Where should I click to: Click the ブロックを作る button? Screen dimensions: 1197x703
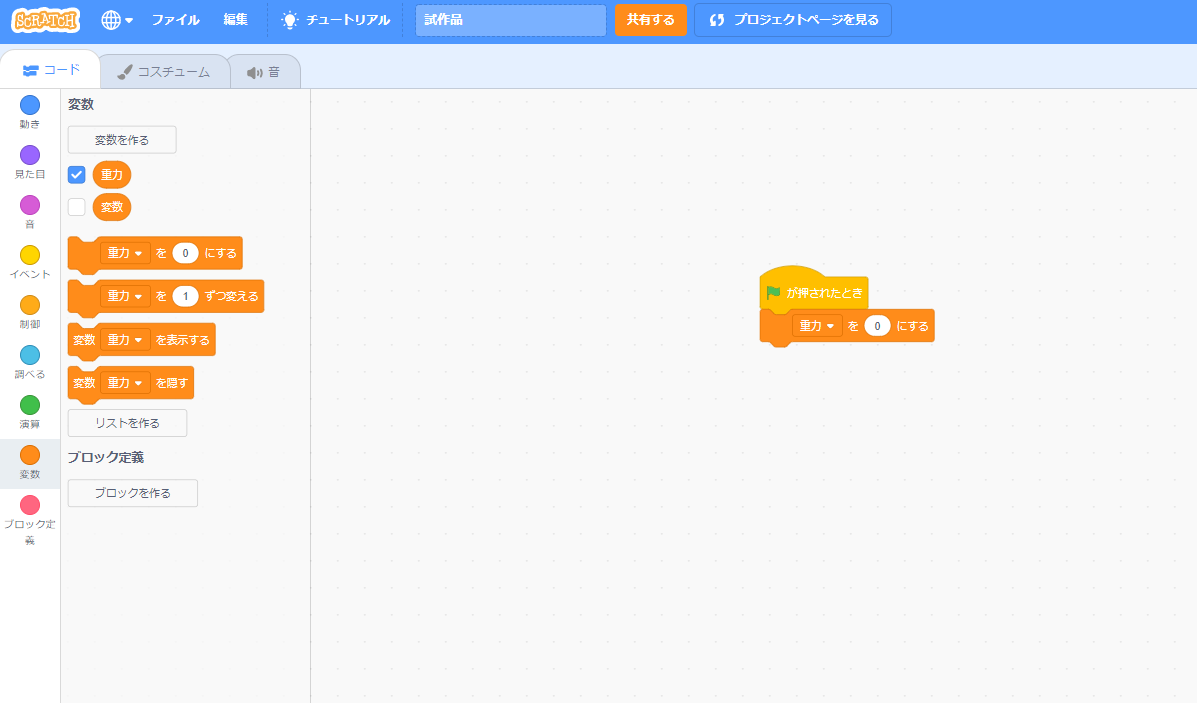click(133, 493)
